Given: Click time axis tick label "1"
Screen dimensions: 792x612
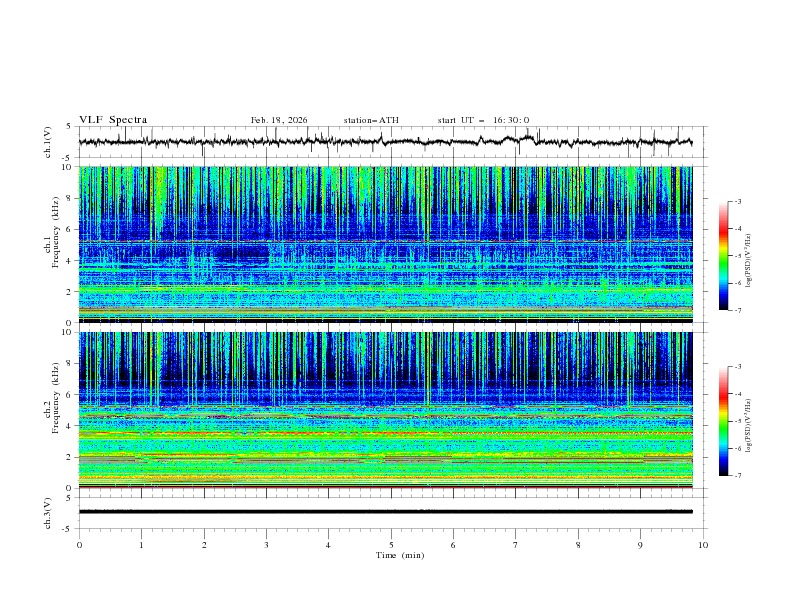Looking at the screenshot, I should pyautogui.click(x=141, y=545).
